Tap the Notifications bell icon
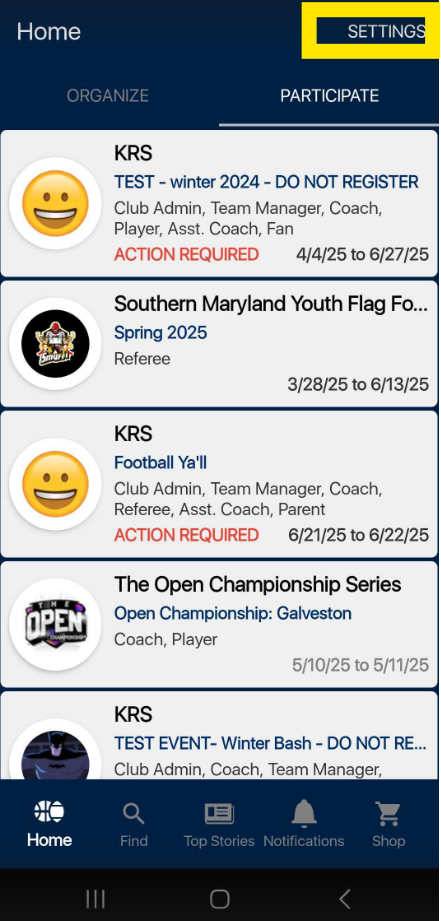The width and height of the screenshot is (441, 921). 304,814
